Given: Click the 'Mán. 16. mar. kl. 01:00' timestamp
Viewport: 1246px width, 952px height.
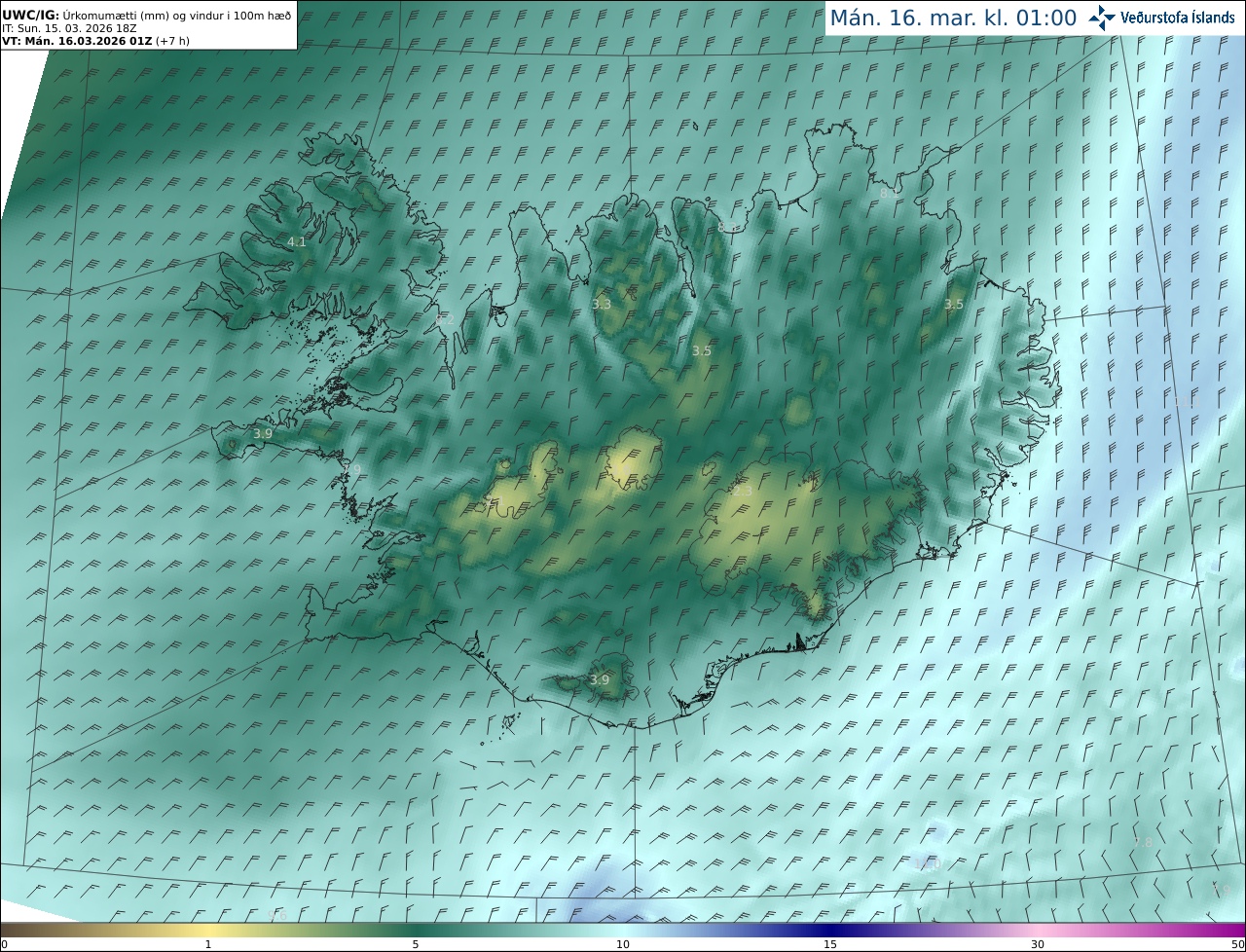Looking at the screenshot, I should 953,18.
